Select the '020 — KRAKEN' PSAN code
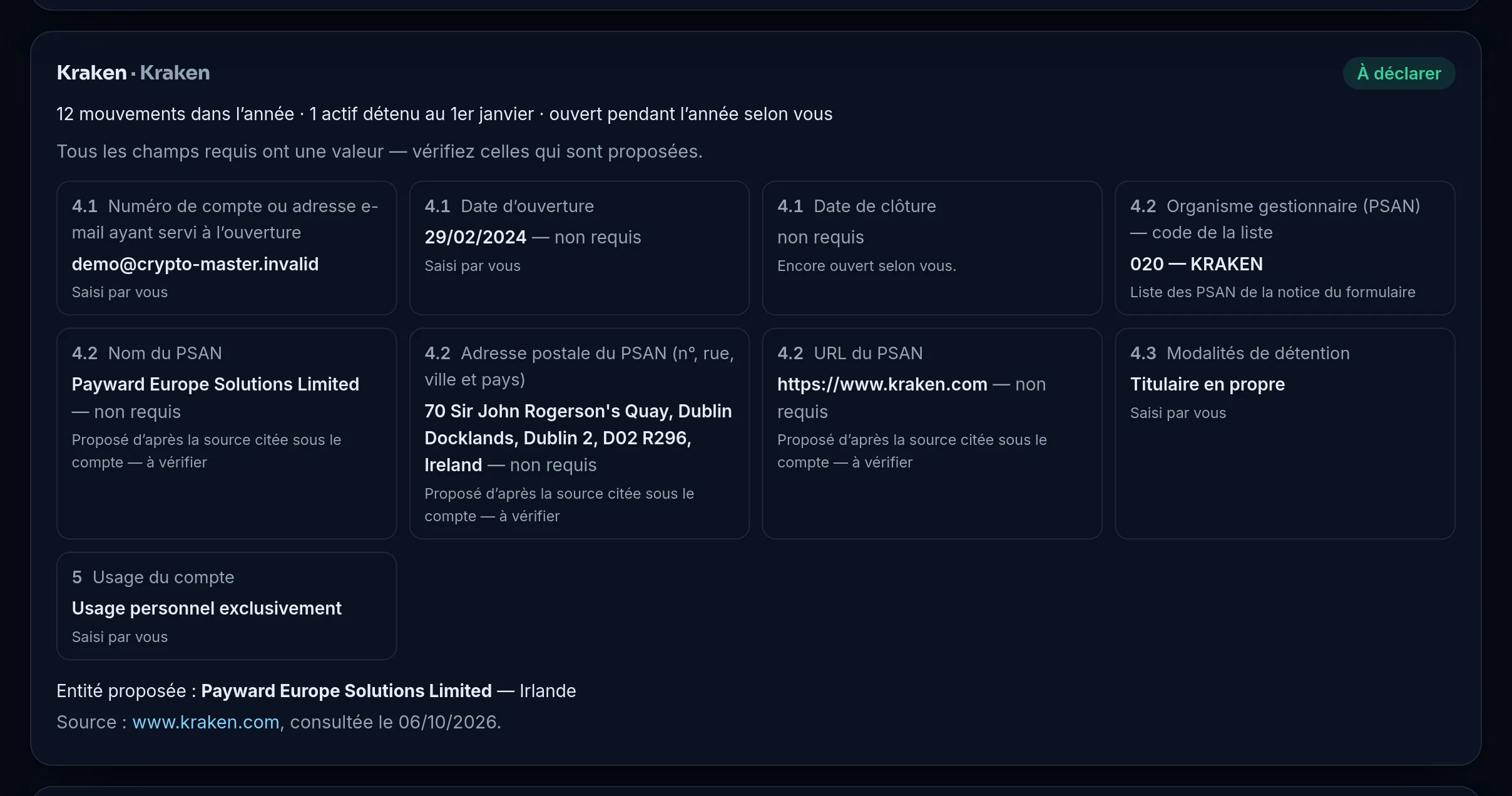Screen dimensions: 1512x796 pos(1196,264)
